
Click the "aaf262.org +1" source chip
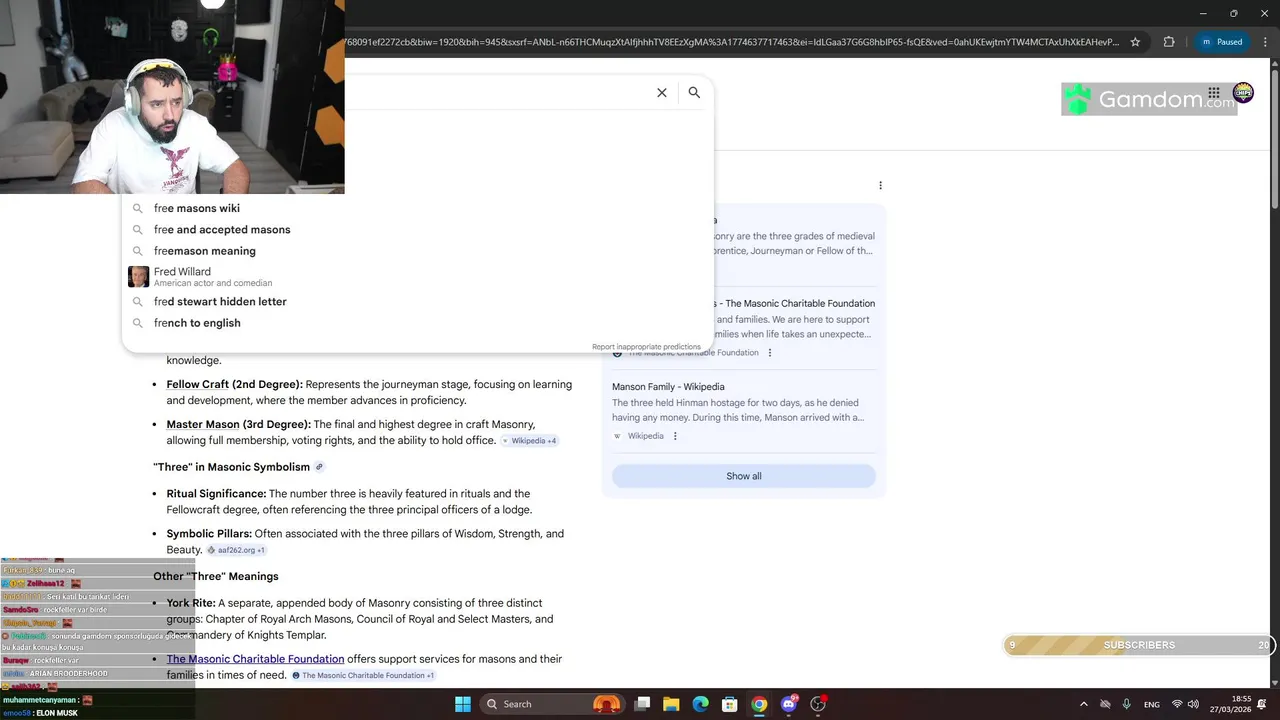click(237, 550)
